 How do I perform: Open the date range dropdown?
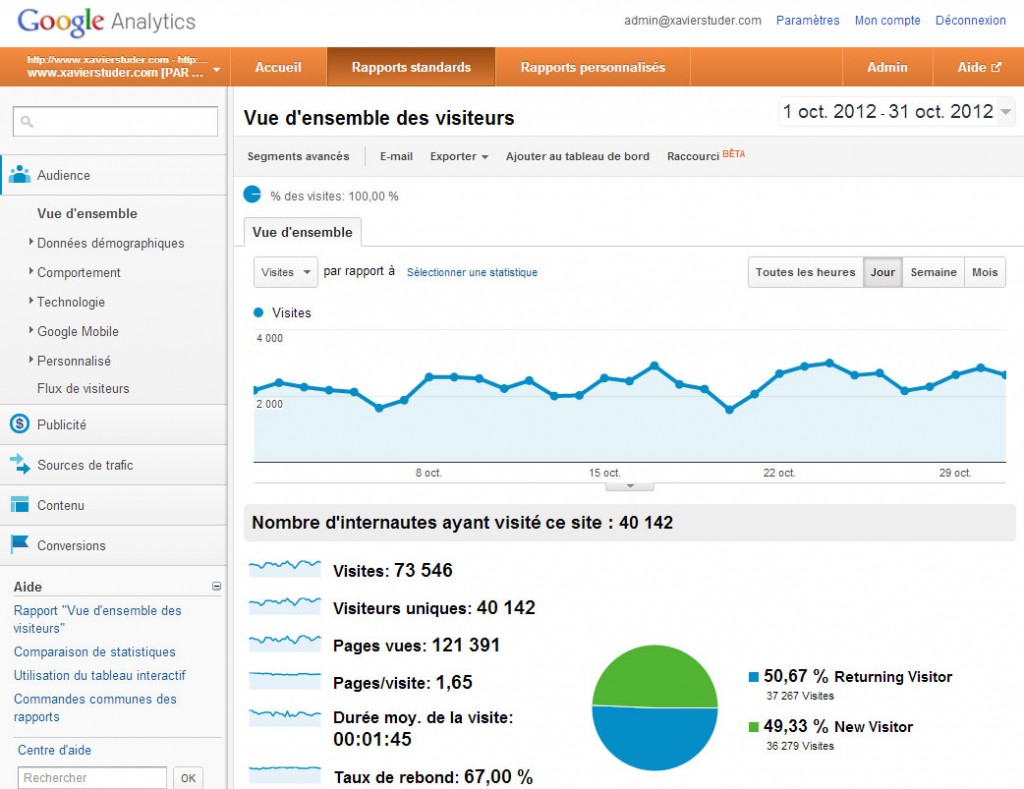(896, 112)
